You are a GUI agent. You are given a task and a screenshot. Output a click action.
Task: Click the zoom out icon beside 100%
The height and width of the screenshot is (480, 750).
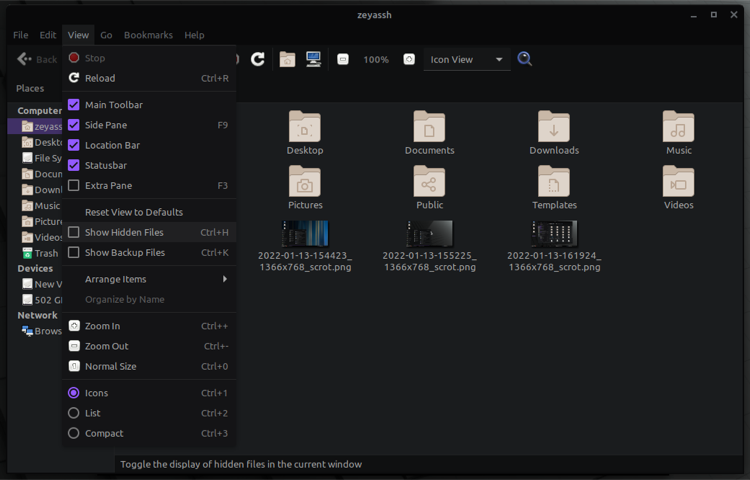click(x=343, y=60)
